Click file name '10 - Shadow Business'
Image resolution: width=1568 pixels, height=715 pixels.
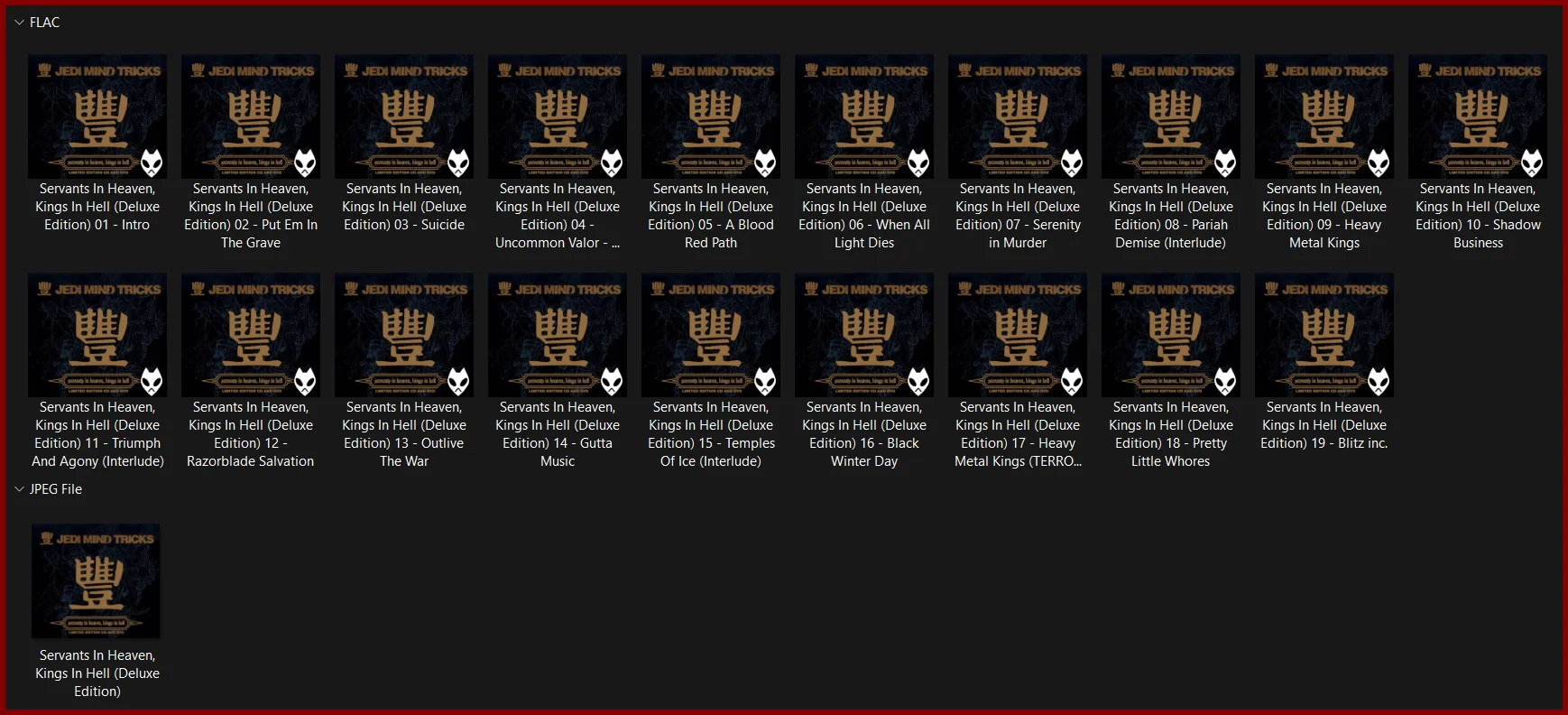pos(1478,216)
